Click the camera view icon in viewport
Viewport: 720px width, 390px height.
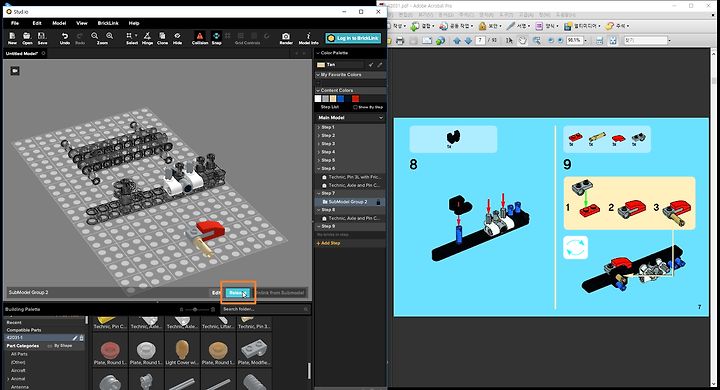click(x=15, y=71)
